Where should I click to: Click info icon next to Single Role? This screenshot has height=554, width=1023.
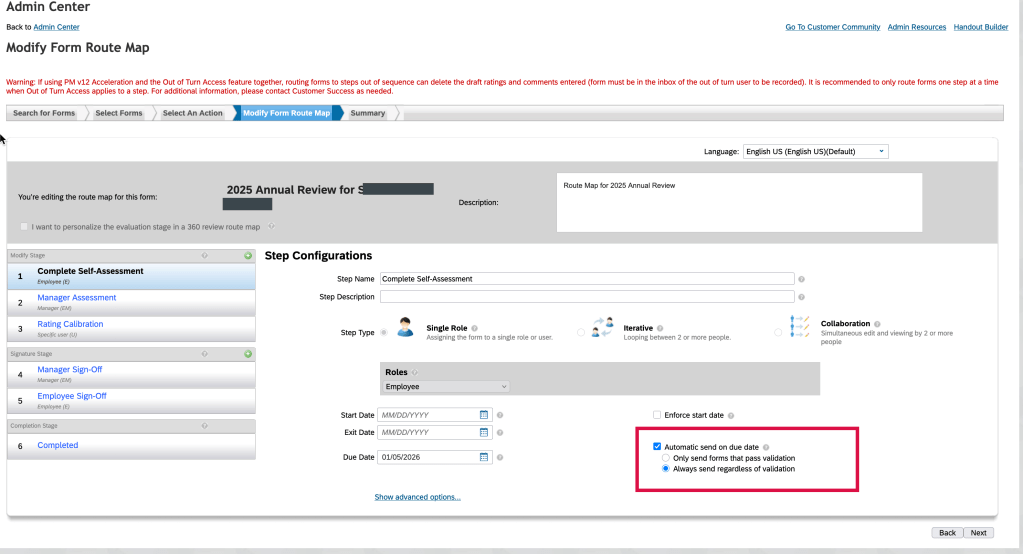474,327
